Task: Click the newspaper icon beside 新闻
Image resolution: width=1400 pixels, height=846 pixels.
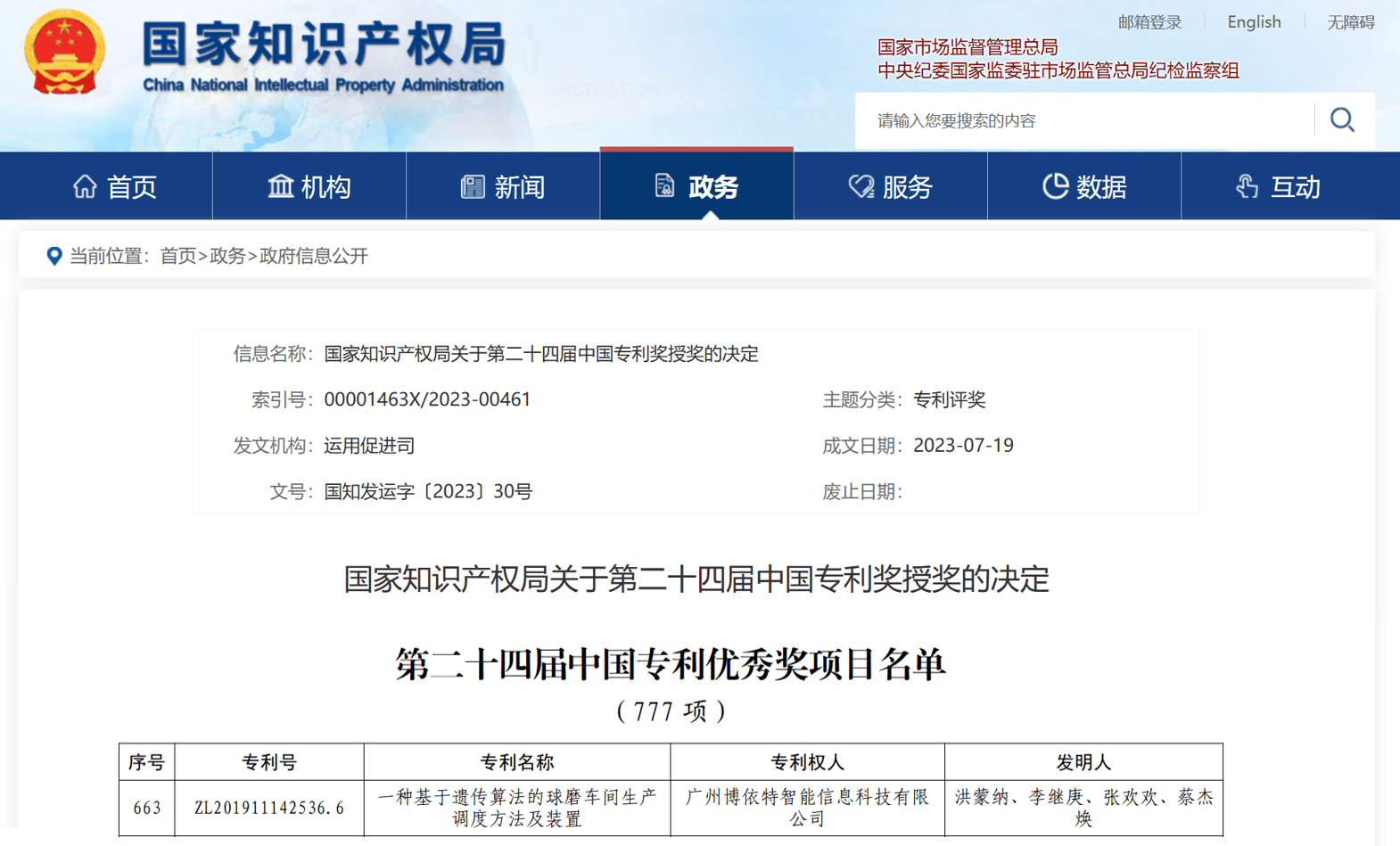Action: (x=473, y=186)
